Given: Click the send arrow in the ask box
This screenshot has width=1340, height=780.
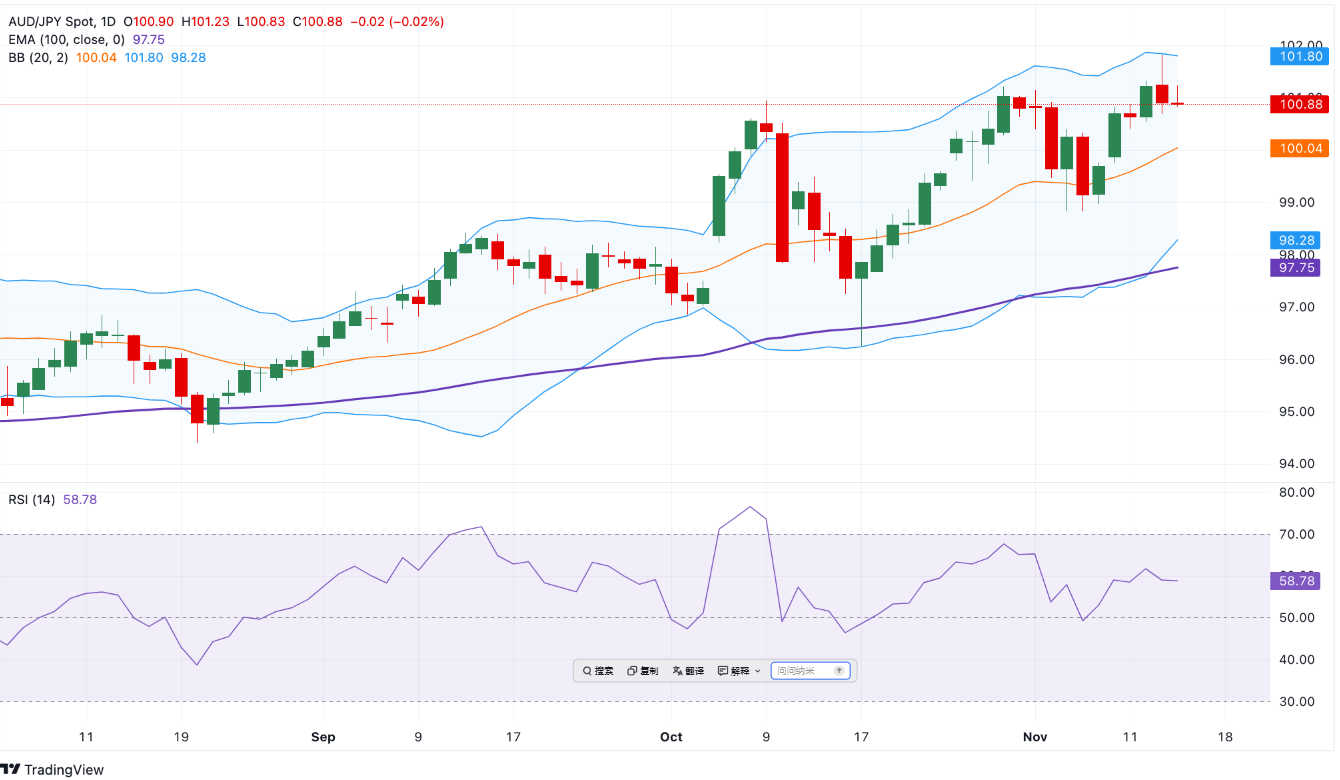Looking at the screenshot, I should 839,671.
